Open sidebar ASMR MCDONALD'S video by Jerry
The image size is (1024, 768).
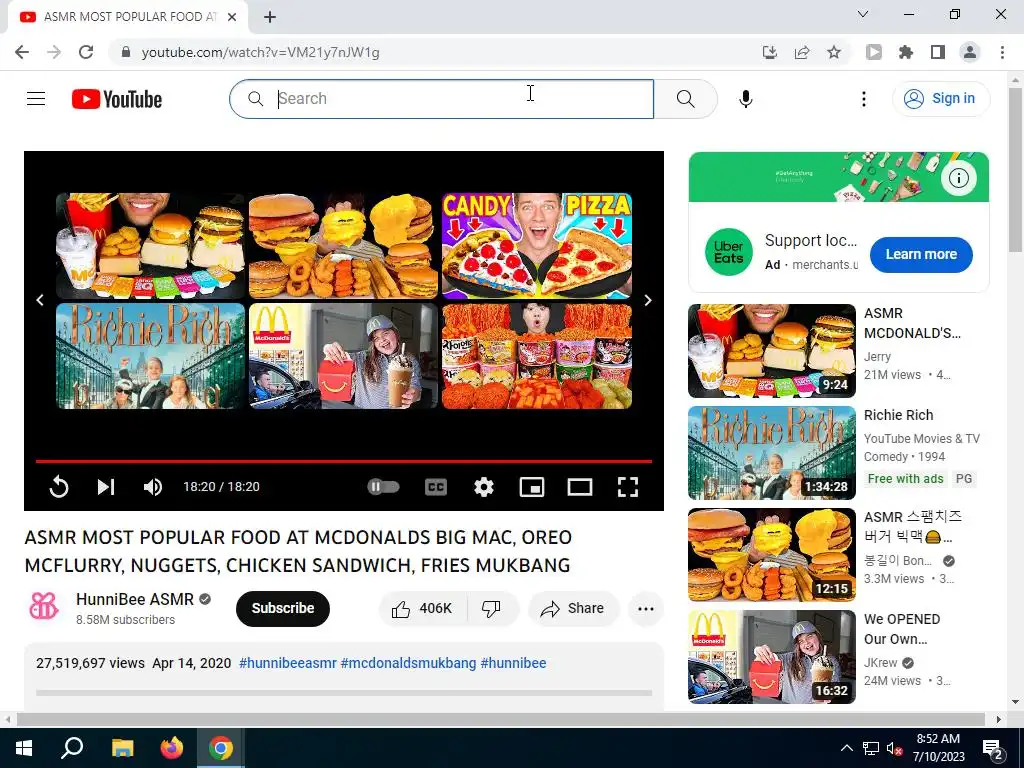click(772, 351)
